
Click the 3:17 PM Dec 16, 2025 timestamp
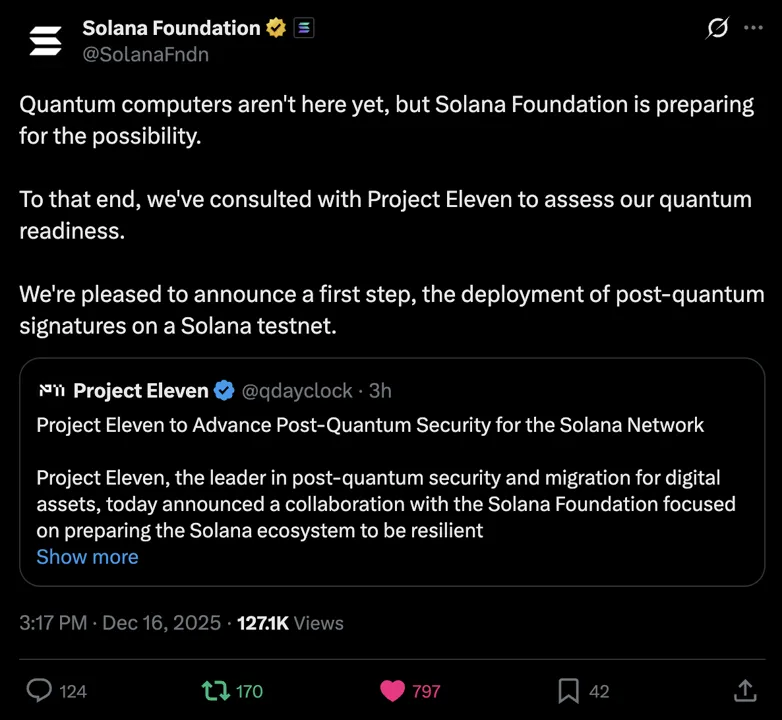[x=120, y=623]
